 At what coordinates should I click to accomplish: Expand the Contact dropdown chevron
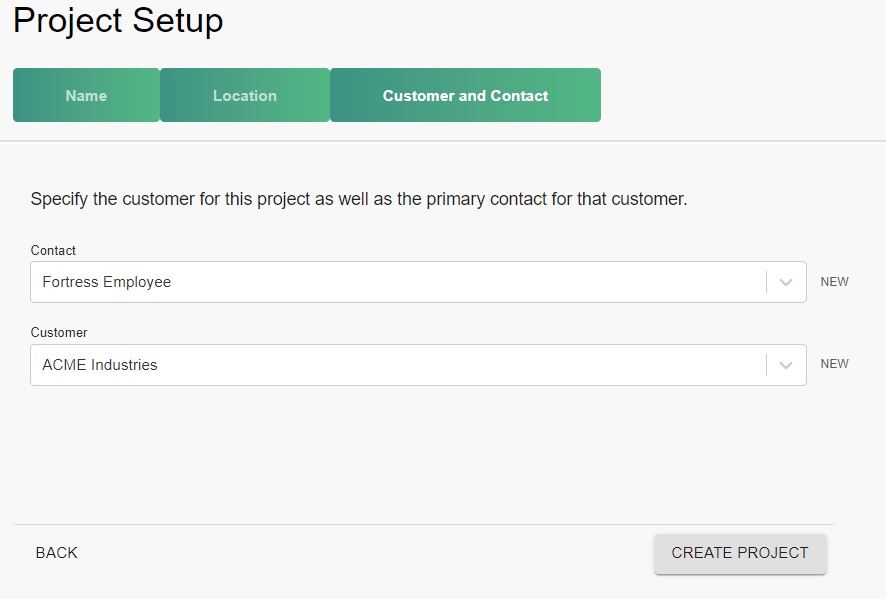786,283
